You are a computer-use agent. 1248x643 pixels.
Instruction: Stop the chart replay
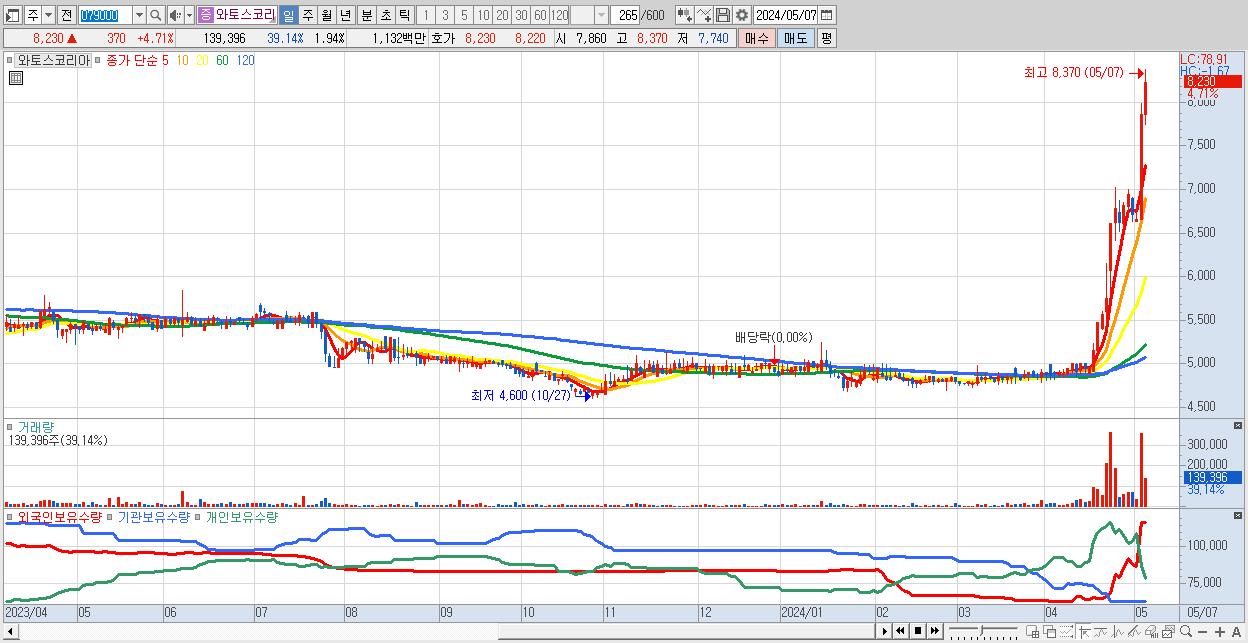[918, 631]
